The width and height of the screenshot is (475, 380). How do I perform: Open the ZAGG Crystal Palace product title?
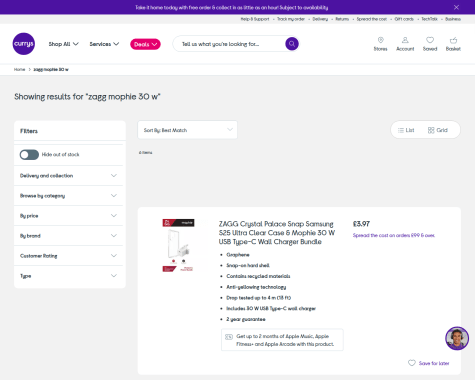point(277,233)
